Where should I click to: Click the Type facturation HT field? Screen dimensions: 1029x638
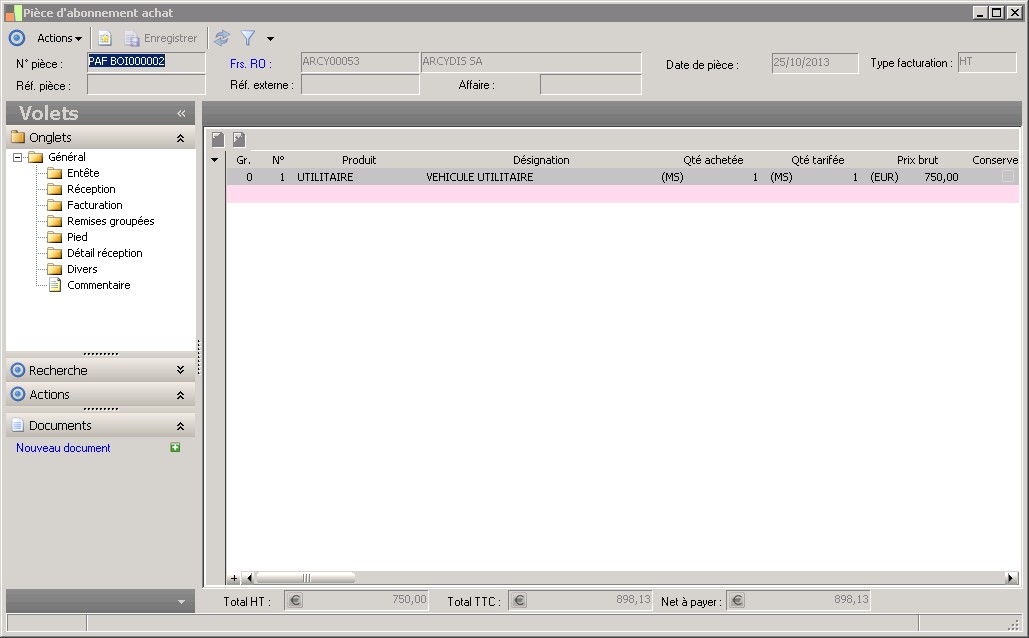tap(986, 62)
